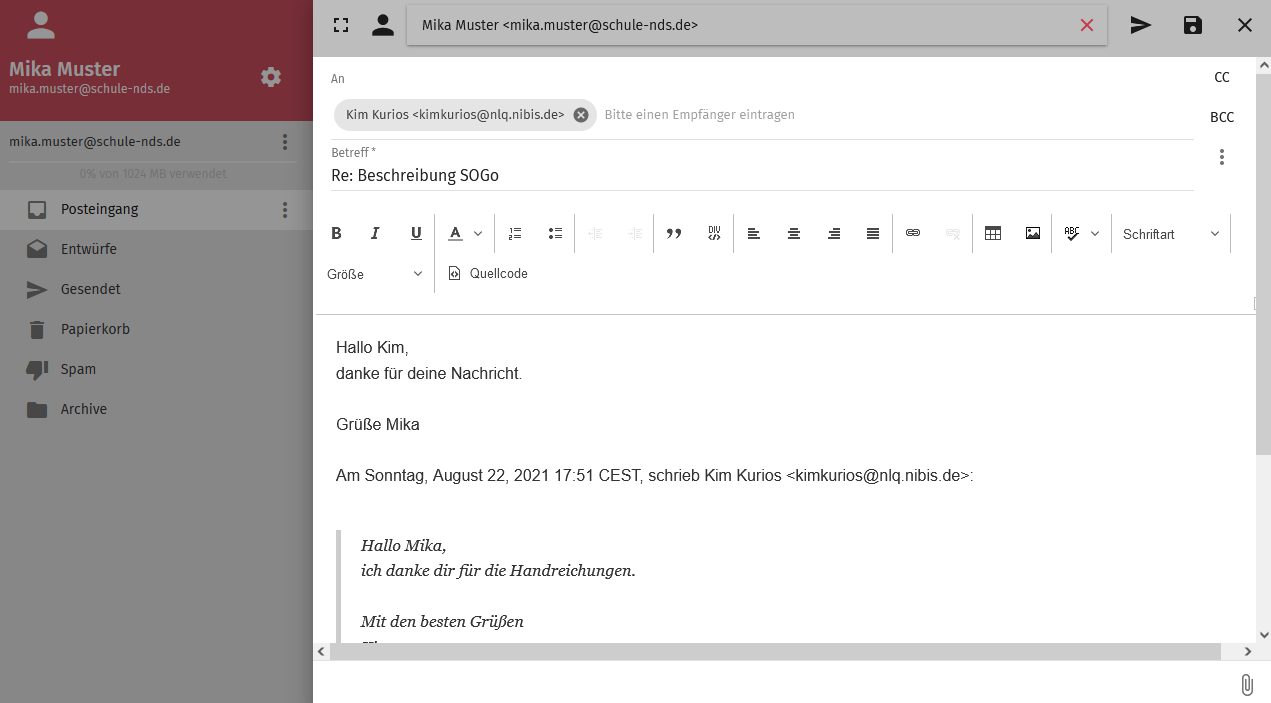Open the Größe font size dropdown
Viewport: 1271px width, 703px height.
(376, 273)
